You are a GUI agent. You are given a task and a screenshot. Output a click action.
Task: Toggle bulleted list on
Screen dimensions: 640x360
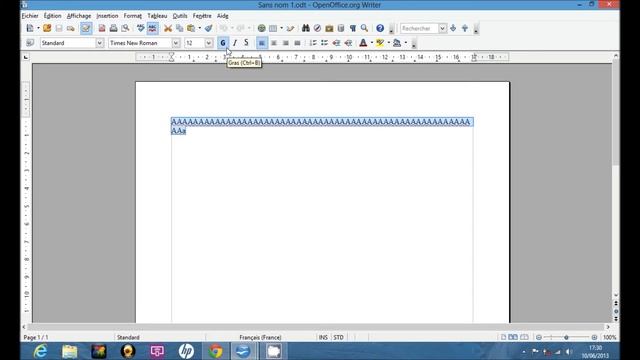coord(324,43)
